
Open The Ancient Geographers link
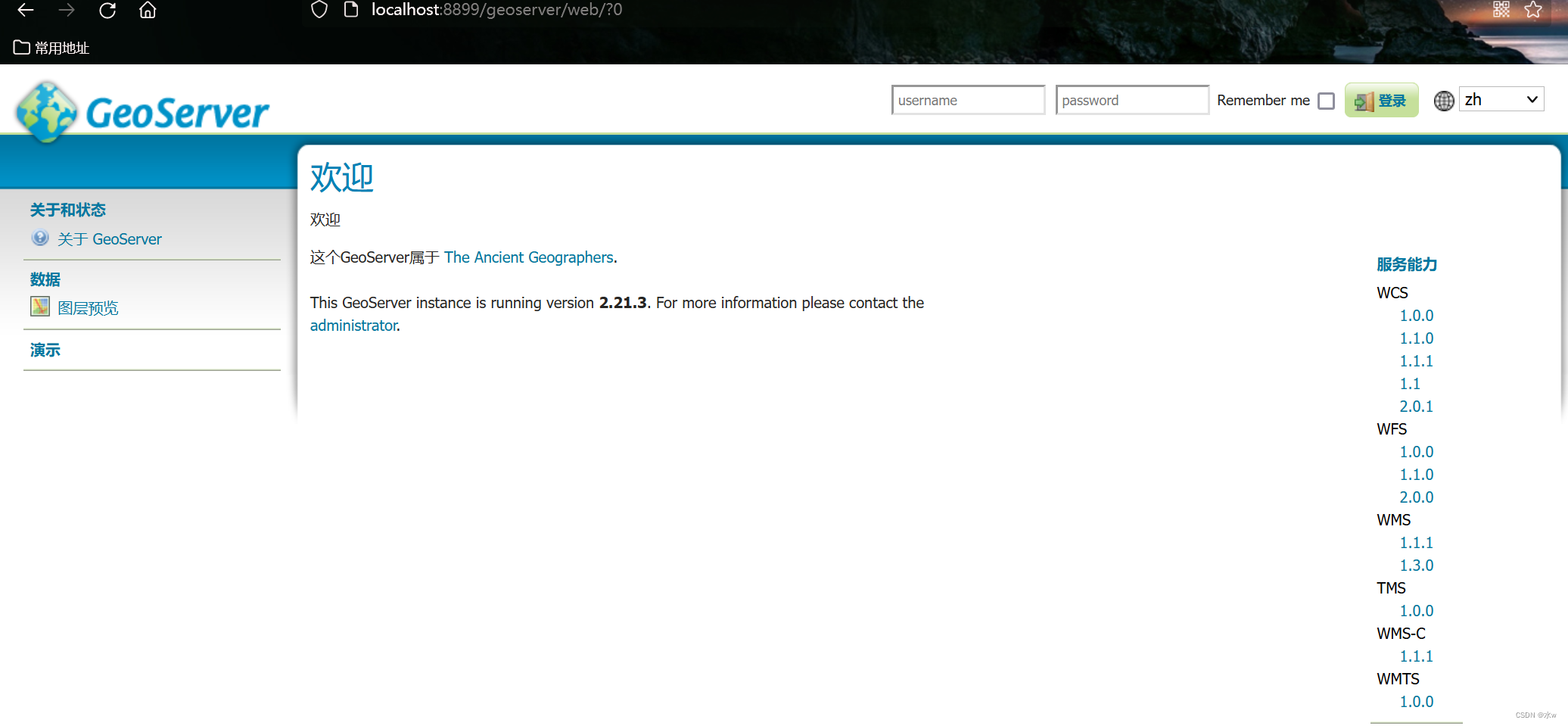tap(528, 257)
